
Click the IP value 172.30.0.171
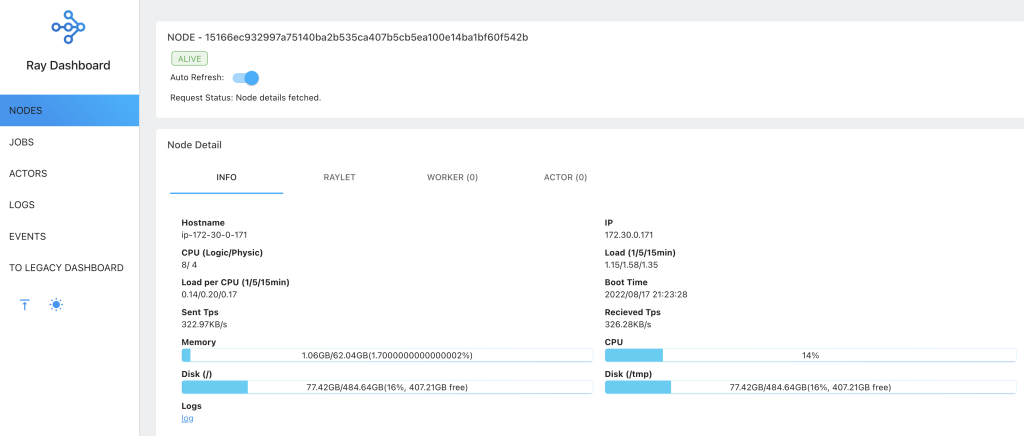point(629,234)
